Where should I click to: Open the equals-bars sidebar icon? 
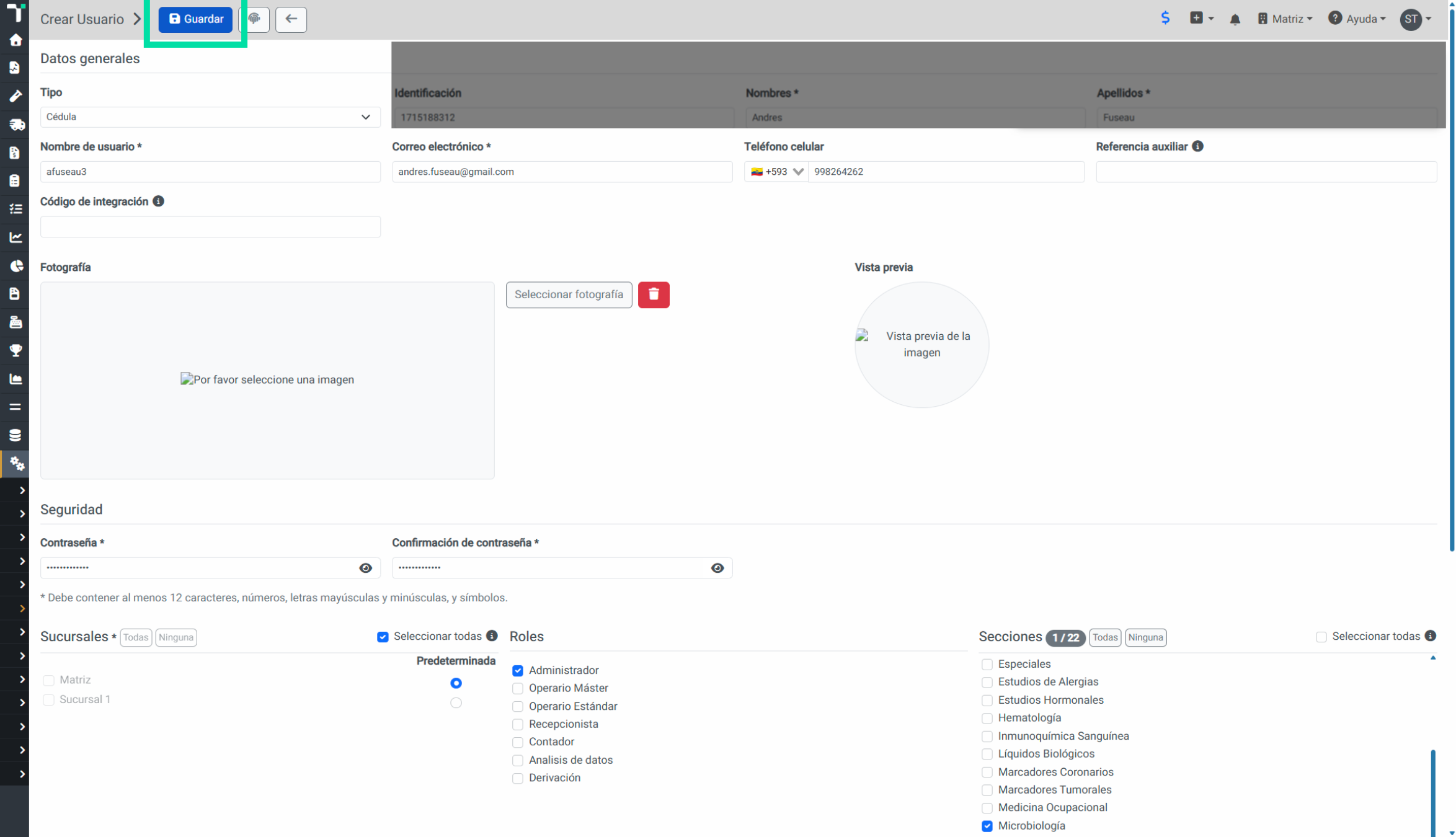click(x=16, y=407)
